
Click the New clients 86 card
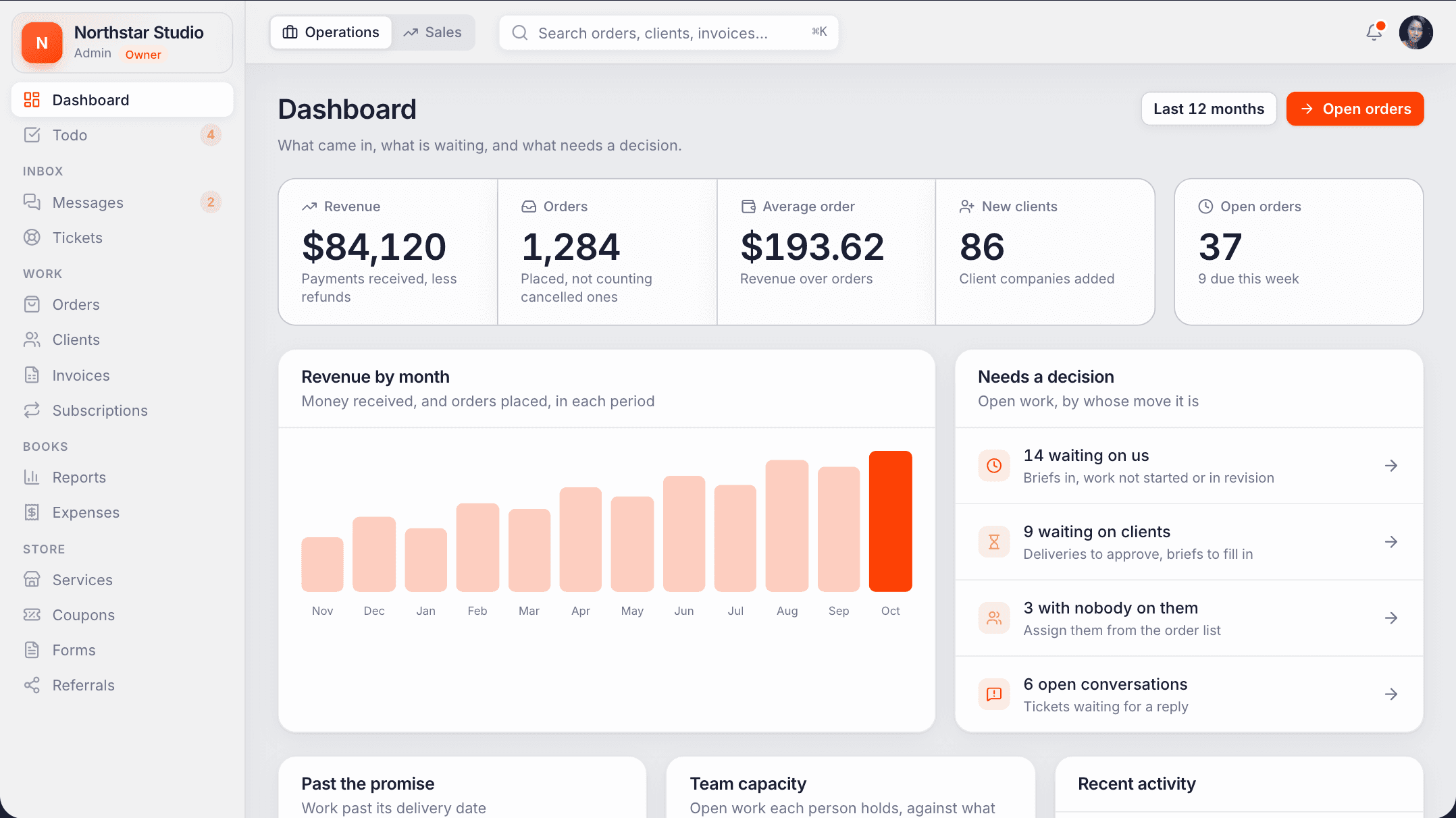pos(1045,252)
